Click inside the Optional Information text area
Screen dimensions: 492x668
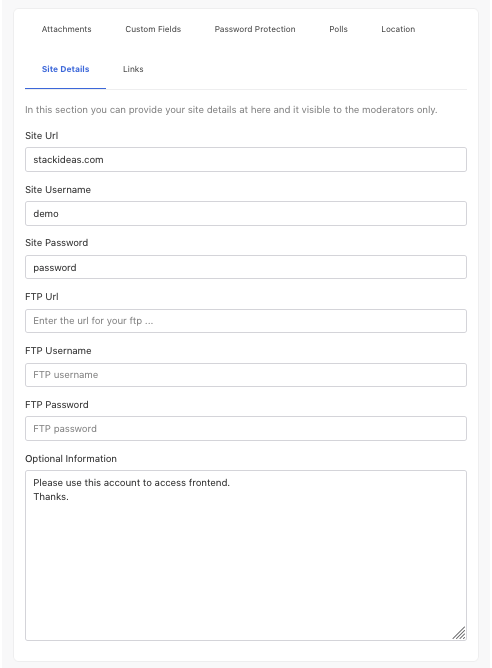click(x=246, y=556)
